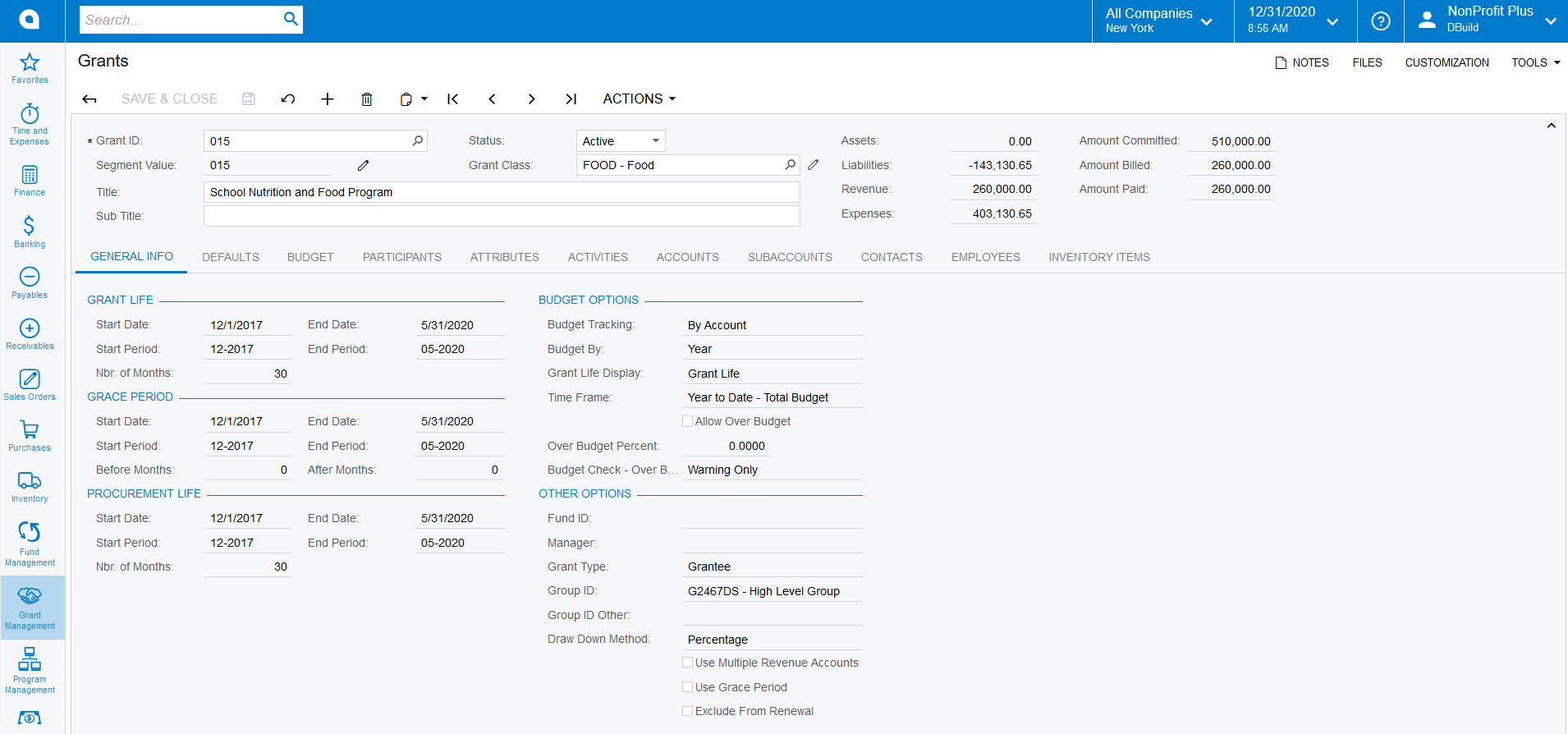This screenshot has height=734, width=1568.
Task: Go to the previous record
Action: click(492, 99)
